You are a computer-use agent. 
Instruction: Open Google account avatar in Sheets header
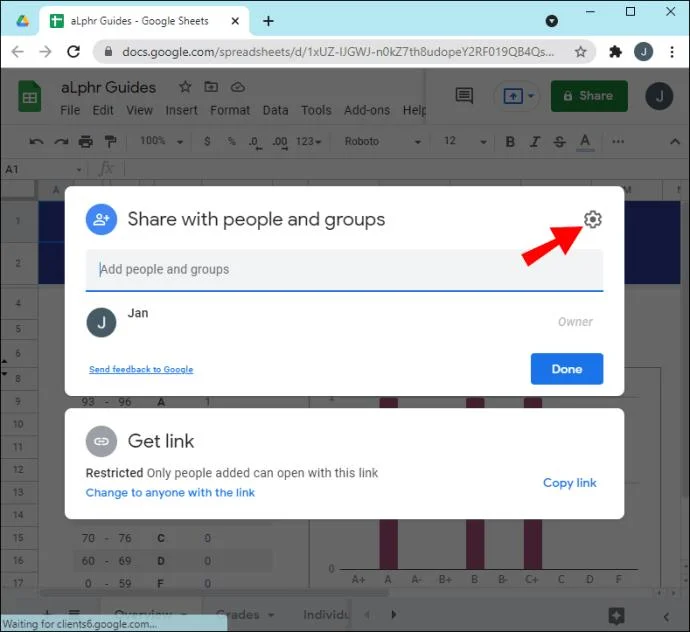[x=659, y=96]
